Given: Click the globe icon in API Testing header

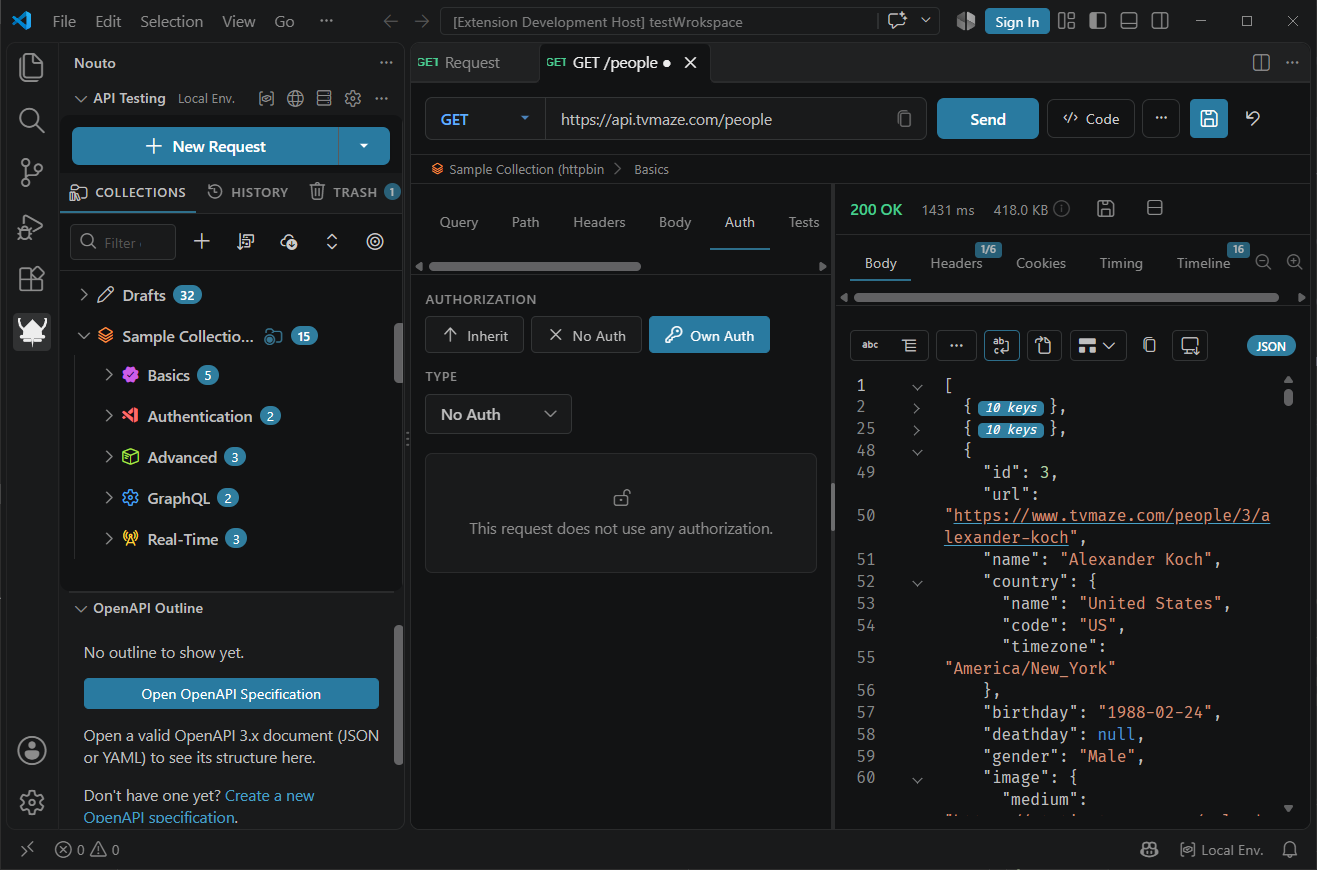Looking at the screenshot, I should (x=295, y=98).
